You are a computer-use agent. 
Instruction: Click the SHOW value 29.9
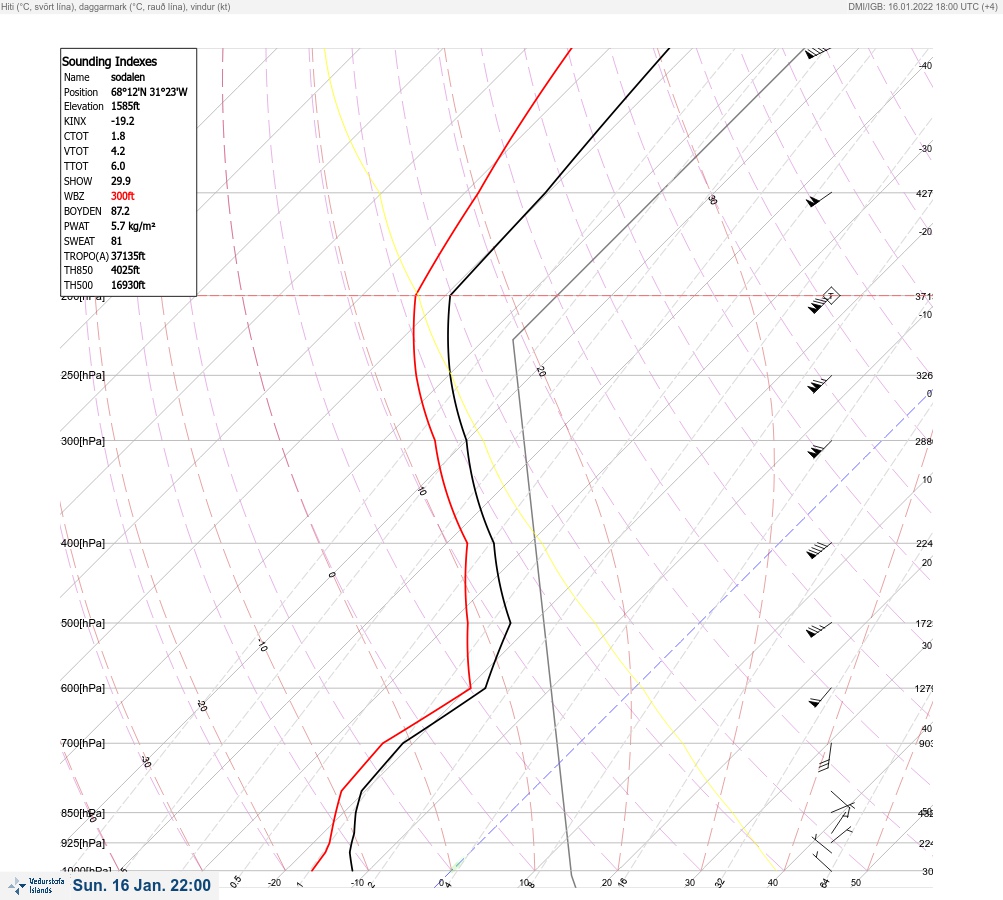121,181
